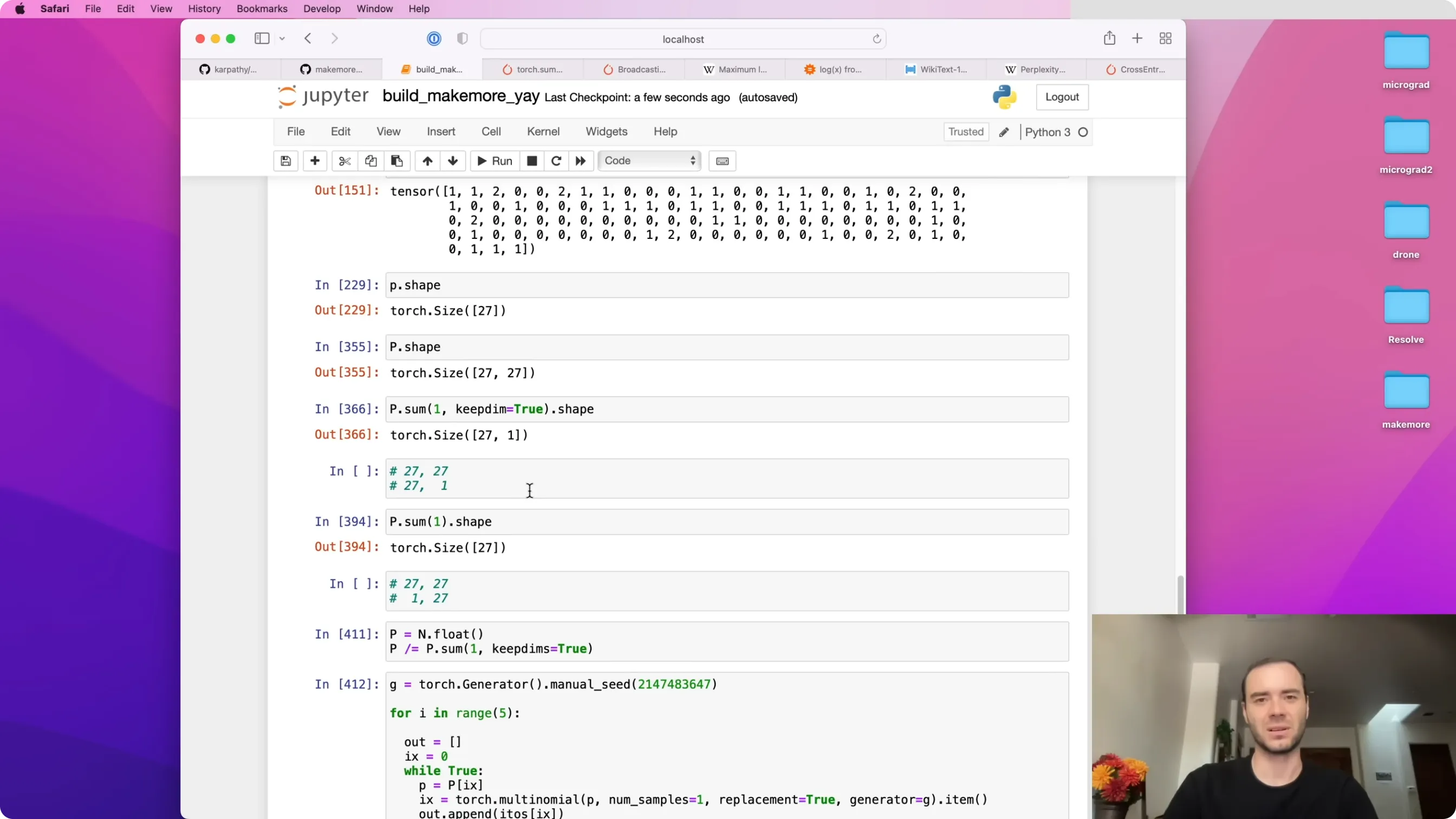Open the Jupyter Insert menu
The height and width of the screenshot is (819, 1456).
pyautogui.click(x=441, y=132)
